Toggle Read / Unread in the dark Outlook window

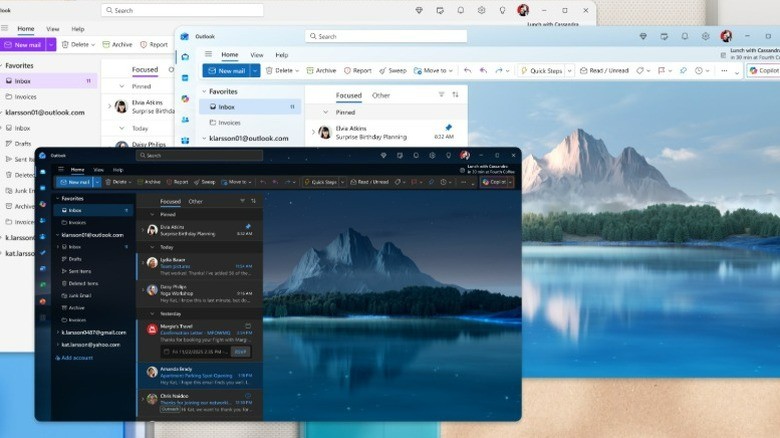pos(372,182)
